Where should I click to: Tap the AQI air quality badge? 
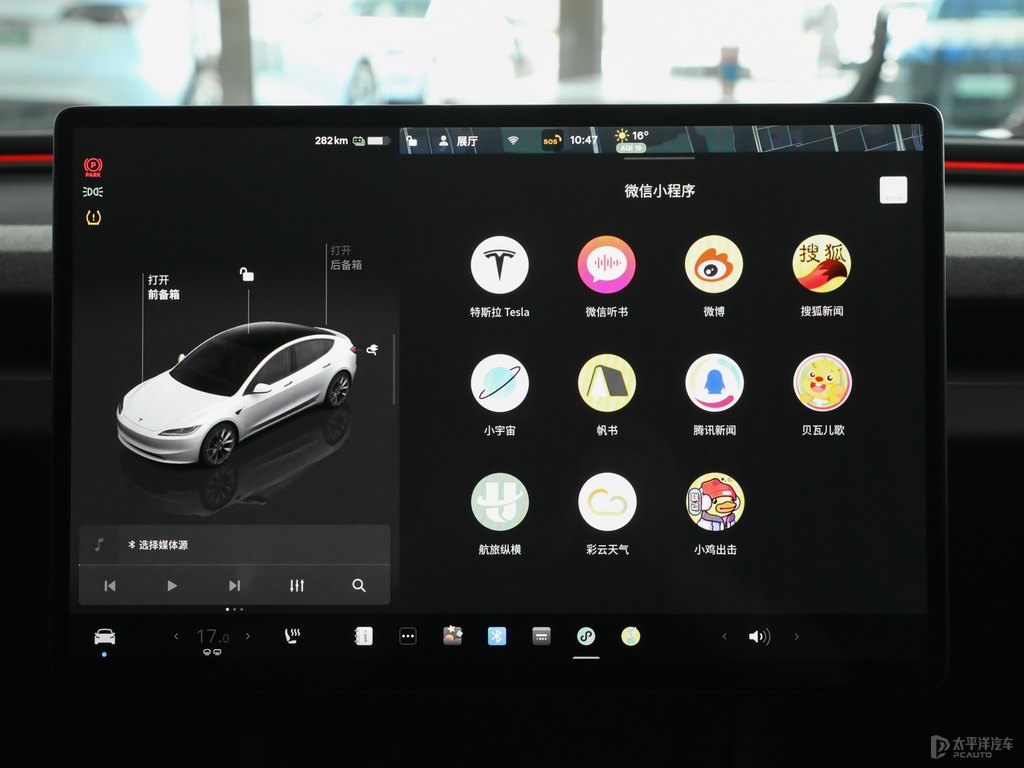click(x=630, y=148)
